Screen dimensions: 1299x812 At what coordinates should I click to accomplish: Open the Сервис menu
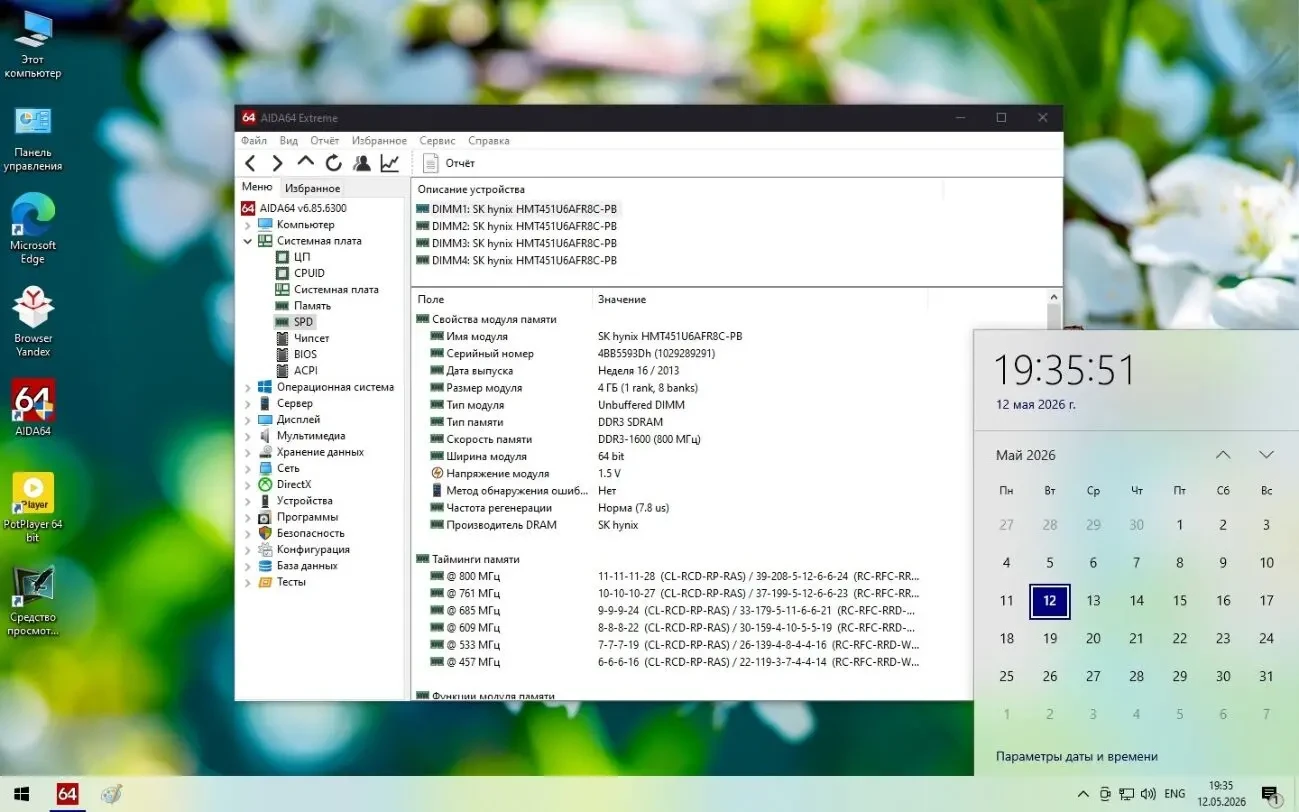click(437, 141)
